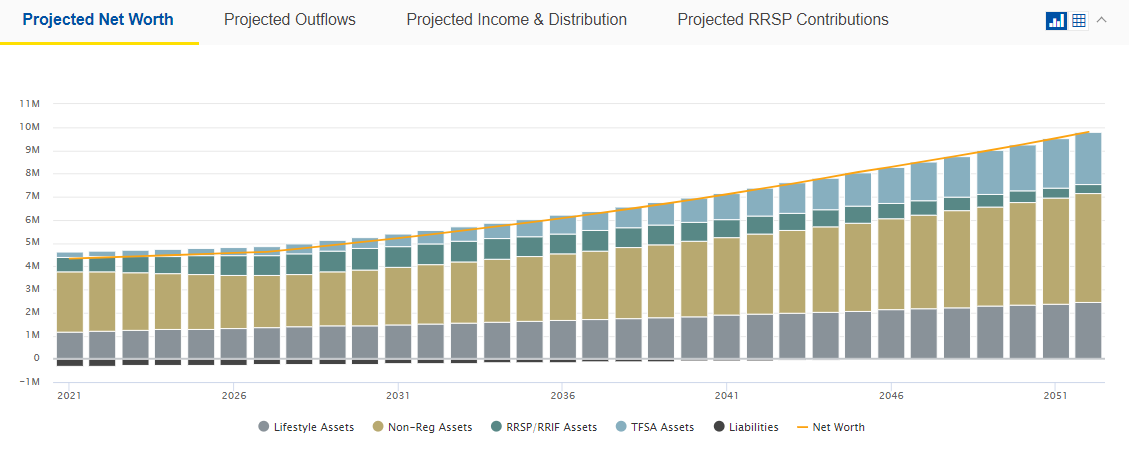Toggle Lifestyle Assets legend series
Viewport: 1129px width, 453px height.
[306, 427]
